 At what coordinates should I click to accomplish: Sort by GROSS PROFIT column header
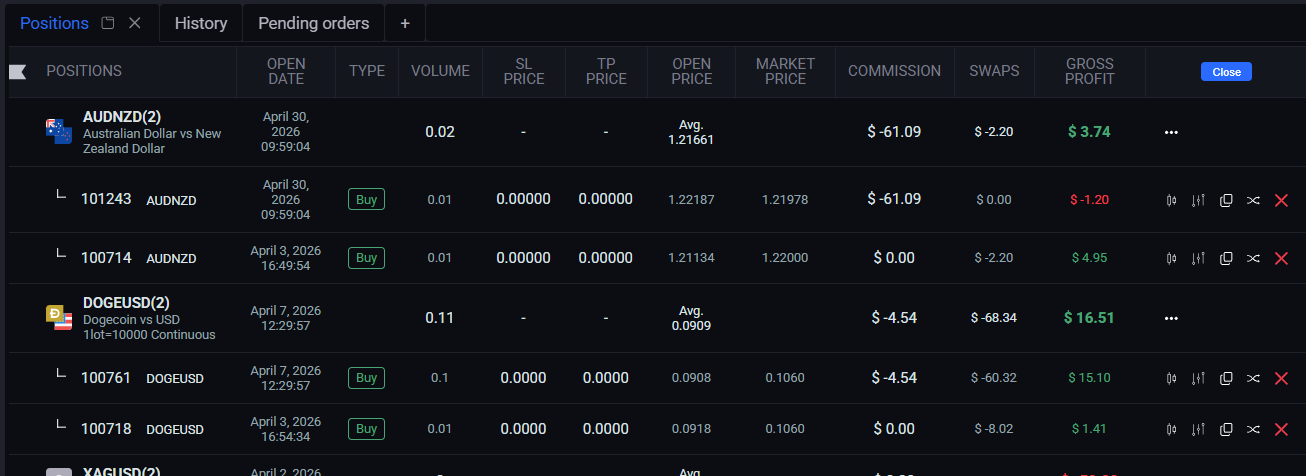tap(1089, 71)
